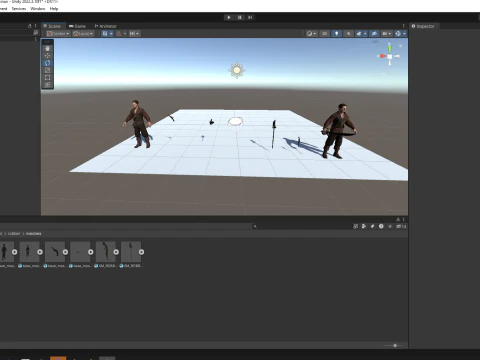Click the Pause button
480x360 pixels.
click(239, 17)
